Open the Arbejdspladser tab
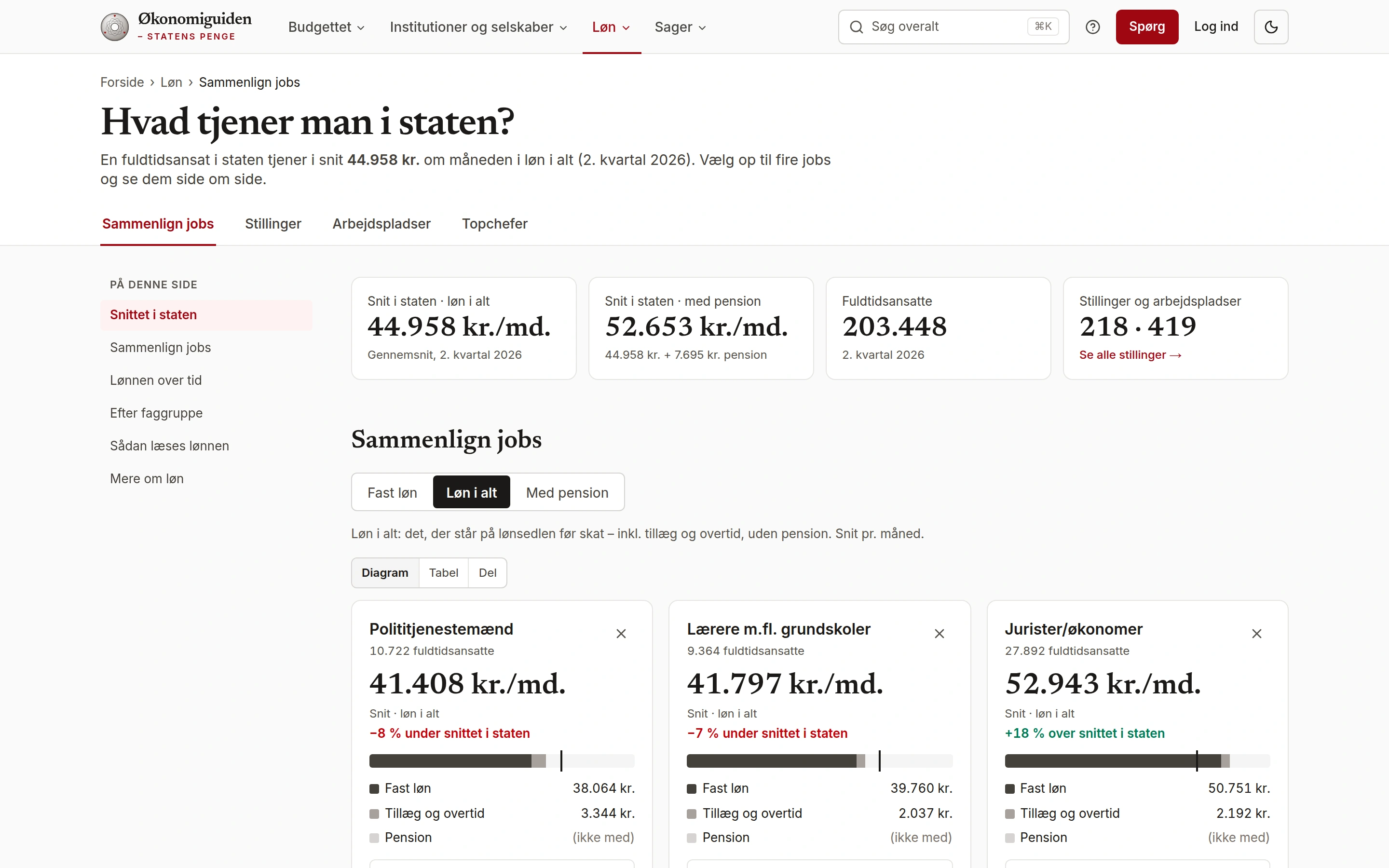The image size is (1389, 868). (x=381, y=224)
